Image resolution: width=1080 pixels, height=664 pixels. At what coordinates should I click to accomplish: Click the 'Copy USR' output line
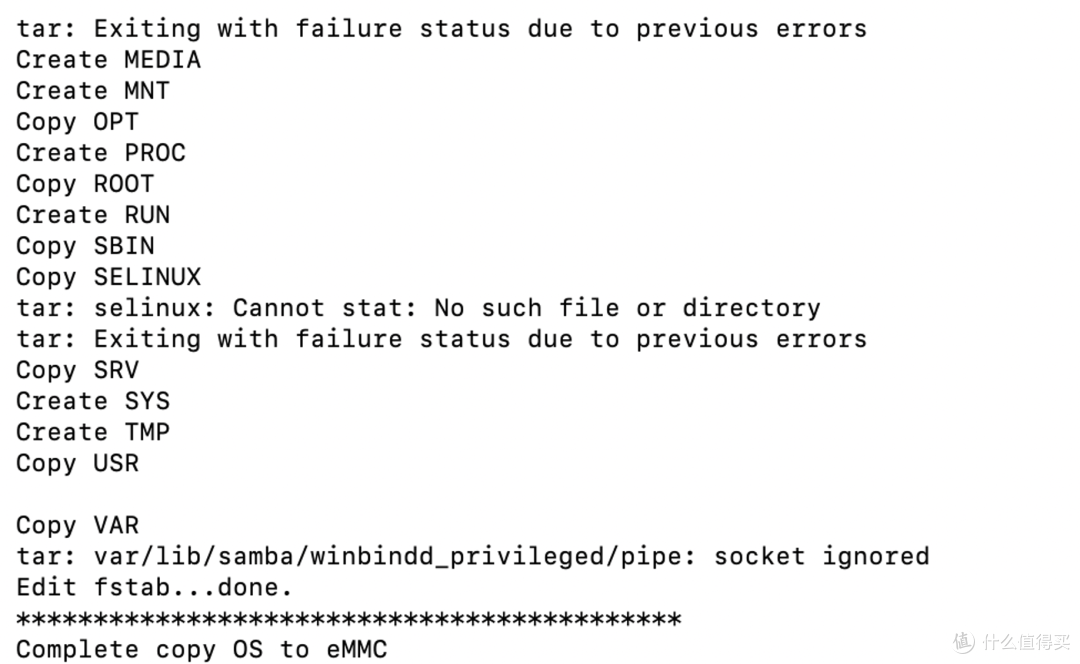[x=77, y=464]
